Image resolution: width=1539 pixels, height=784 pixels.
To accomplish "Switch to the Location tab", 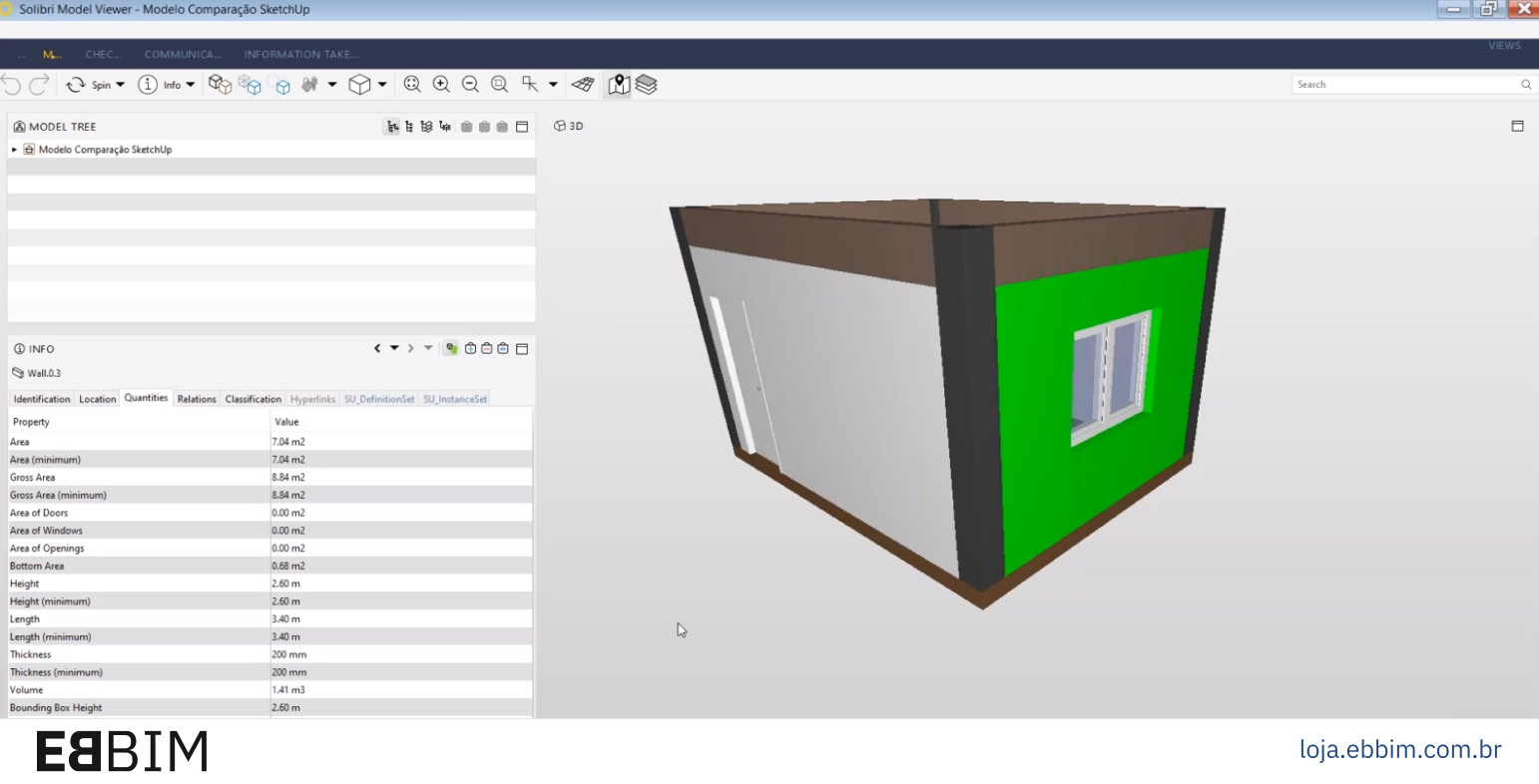I will pos(98,399).
